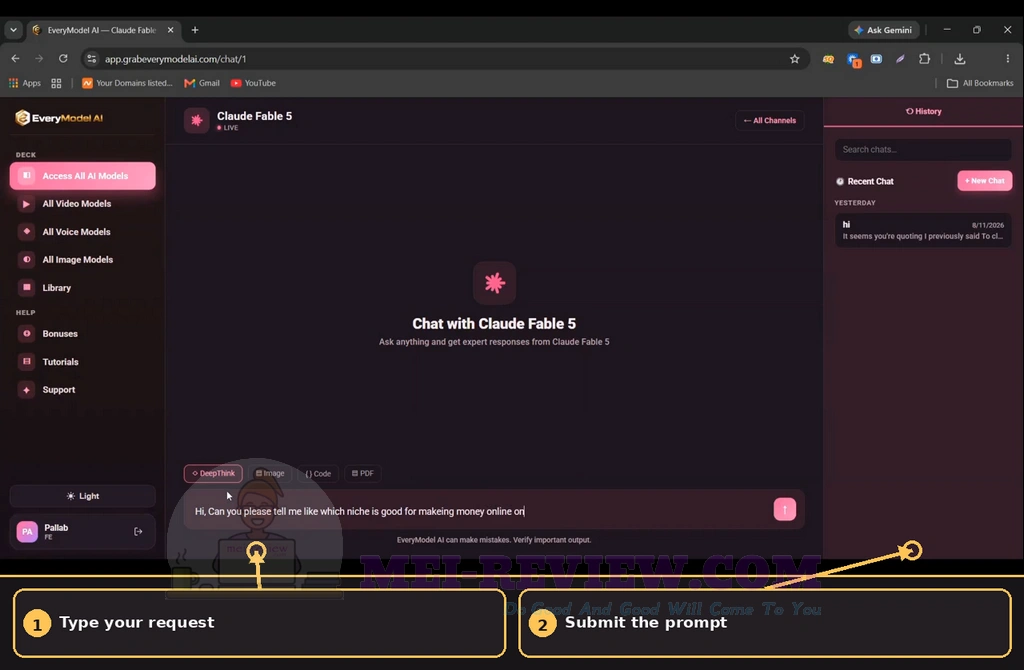Open the All Bookmarks folder
The image size is (1024, 670).
point(980,83)
